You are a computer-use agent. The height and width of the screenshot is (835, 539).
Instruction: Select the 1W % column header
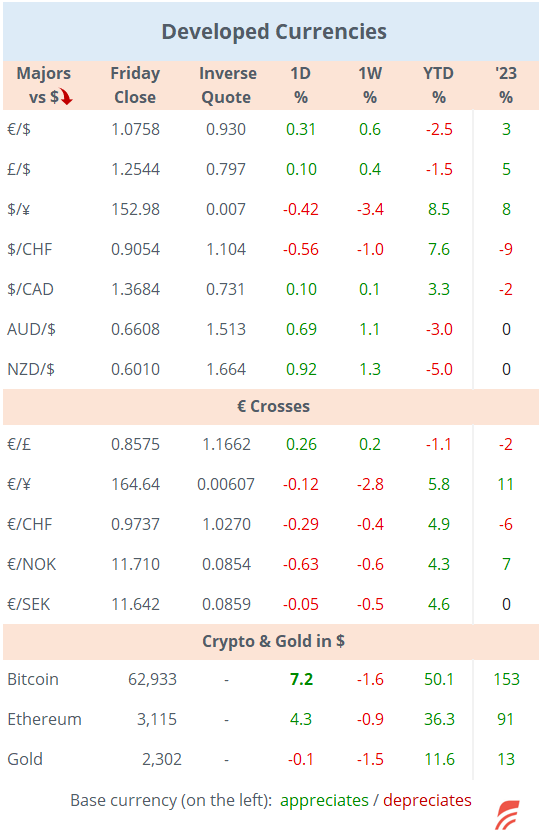coord(370,85)
